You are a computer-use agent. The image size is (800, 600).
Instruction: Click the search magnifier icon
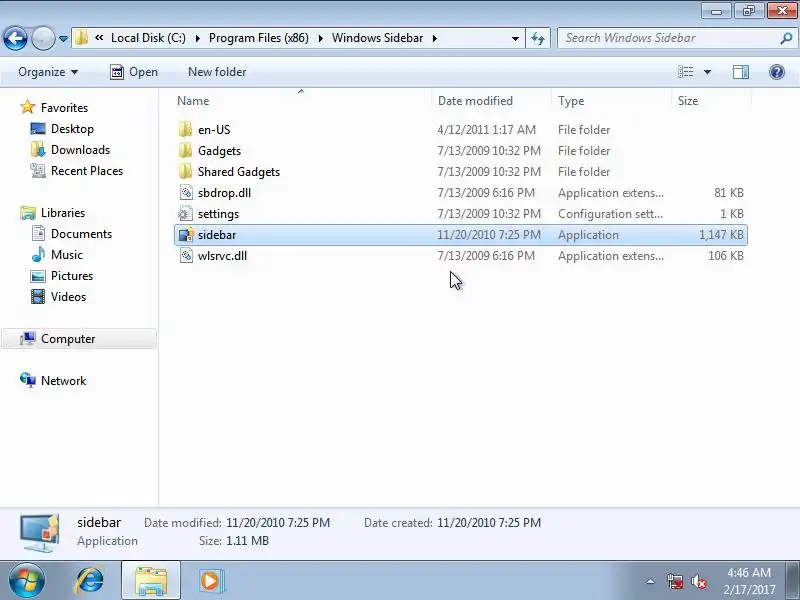click(x=786, y=38)
